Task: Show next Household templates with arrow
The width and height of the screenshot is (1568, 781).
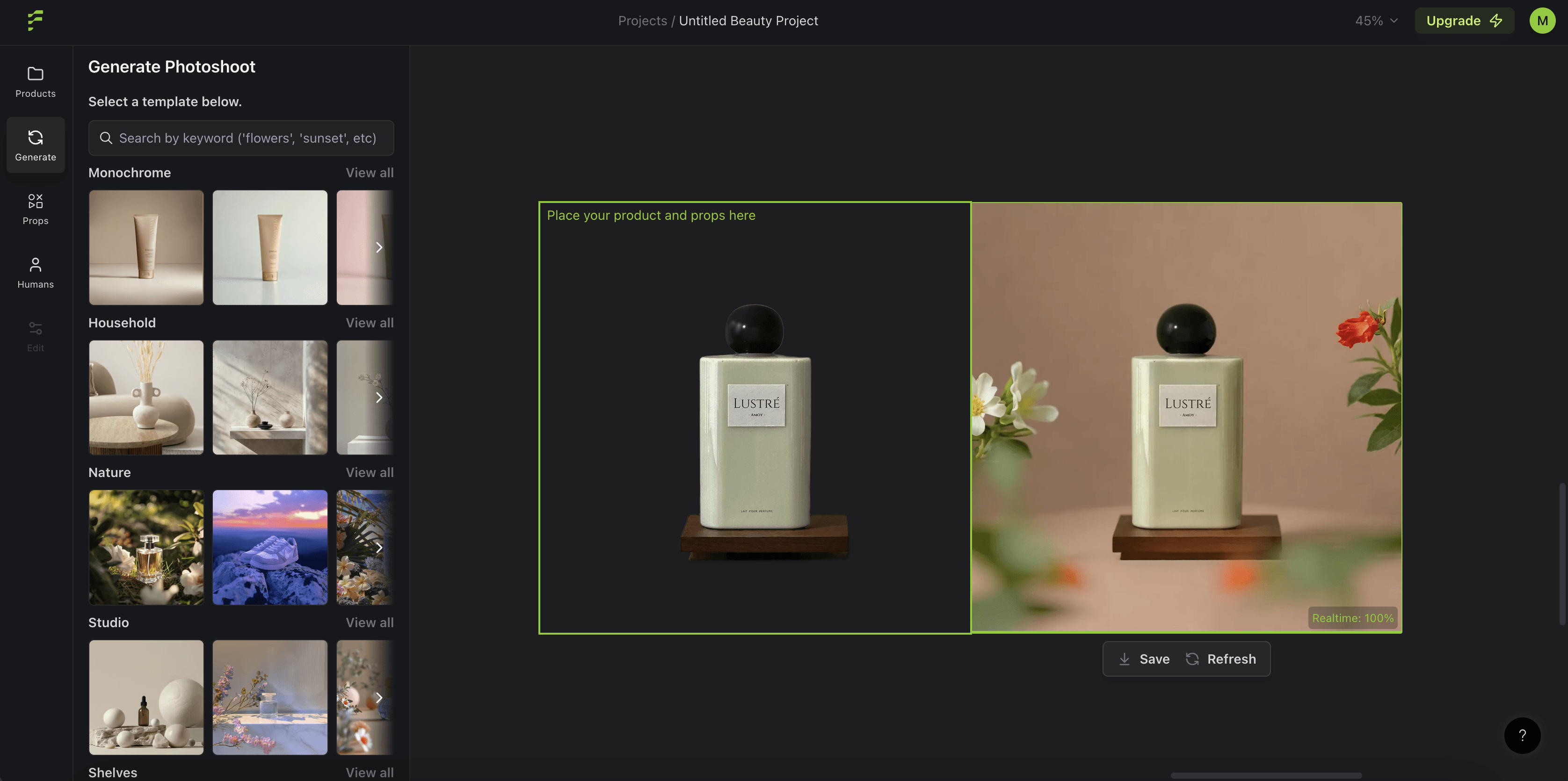Action: click(378, 398)
